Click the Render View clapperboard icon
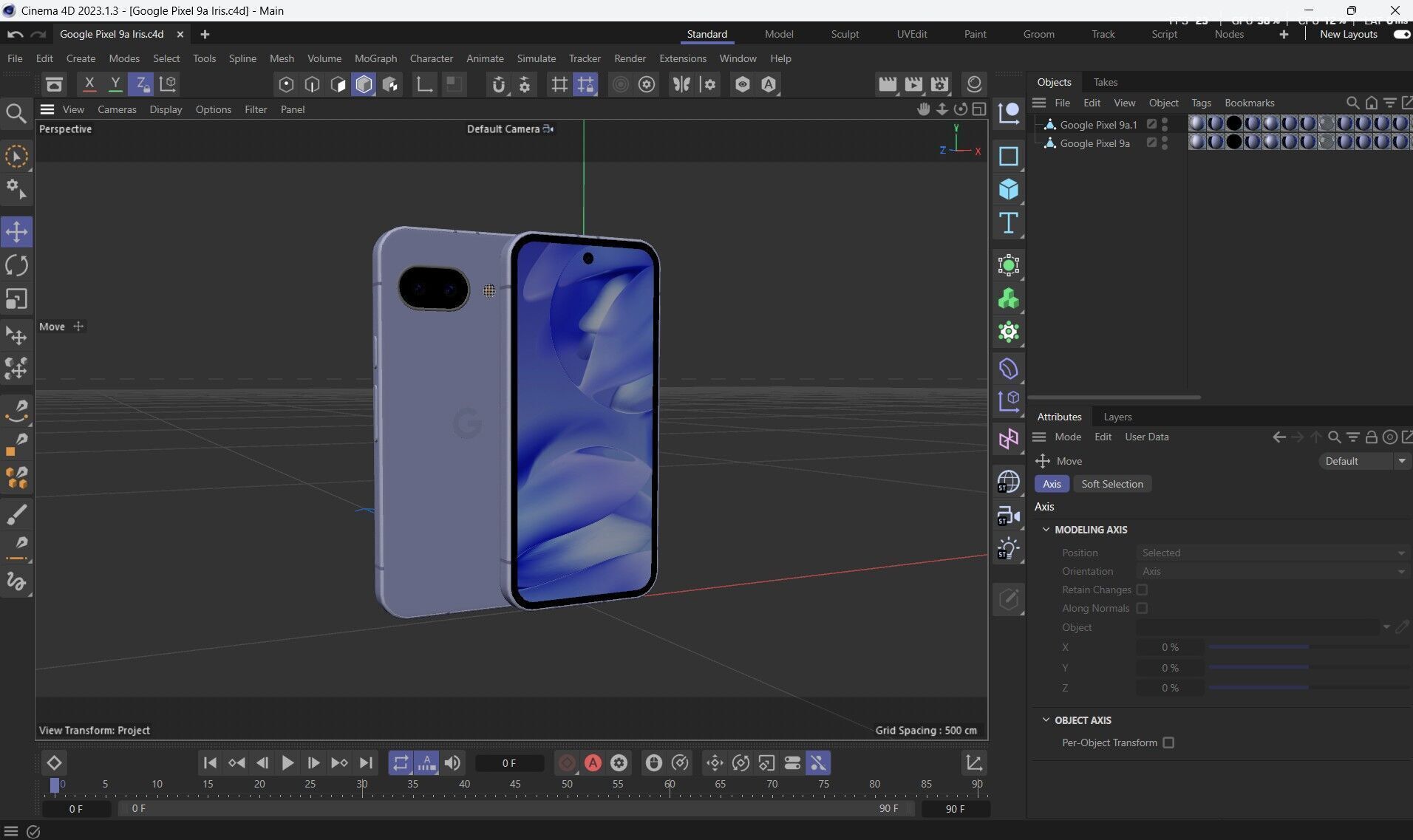 888,84
